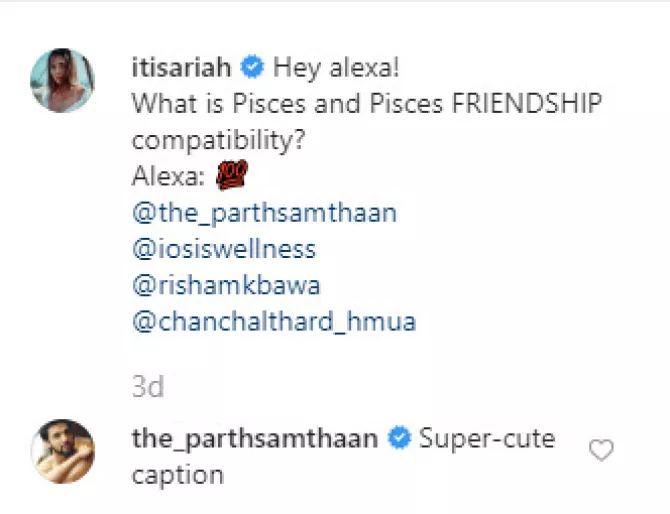Click the verified badge beside itisariah
Image resolution: width=670 pixels, height=514 pixels.
(x=252, y=68)
